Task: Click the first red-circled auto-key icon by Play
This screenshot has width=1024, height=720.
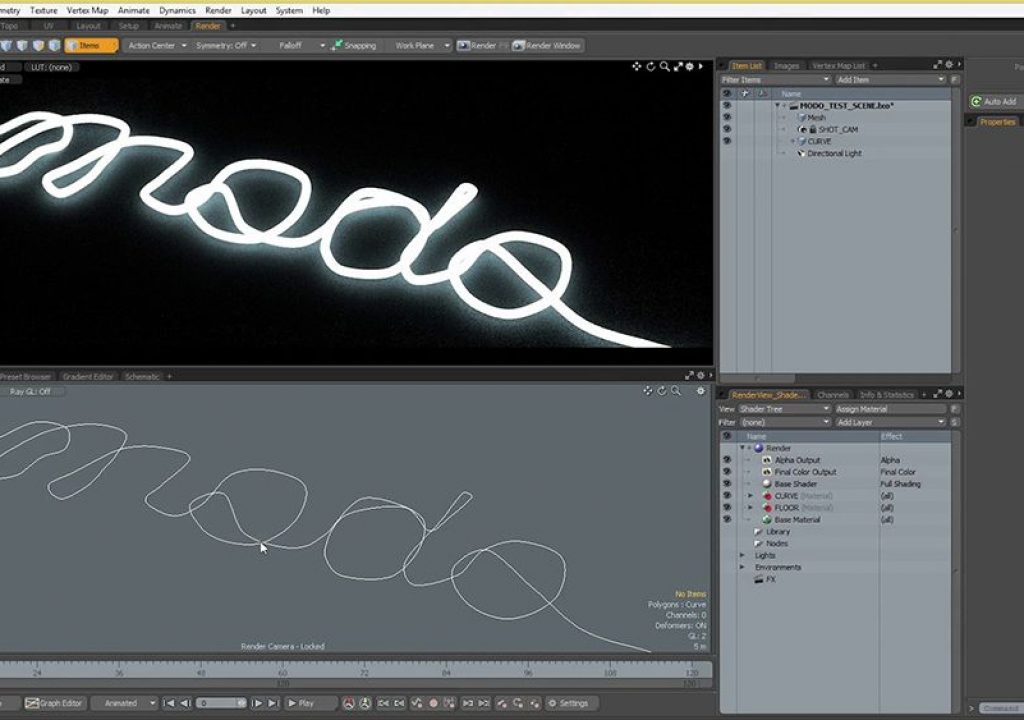Action: (349, 704)
